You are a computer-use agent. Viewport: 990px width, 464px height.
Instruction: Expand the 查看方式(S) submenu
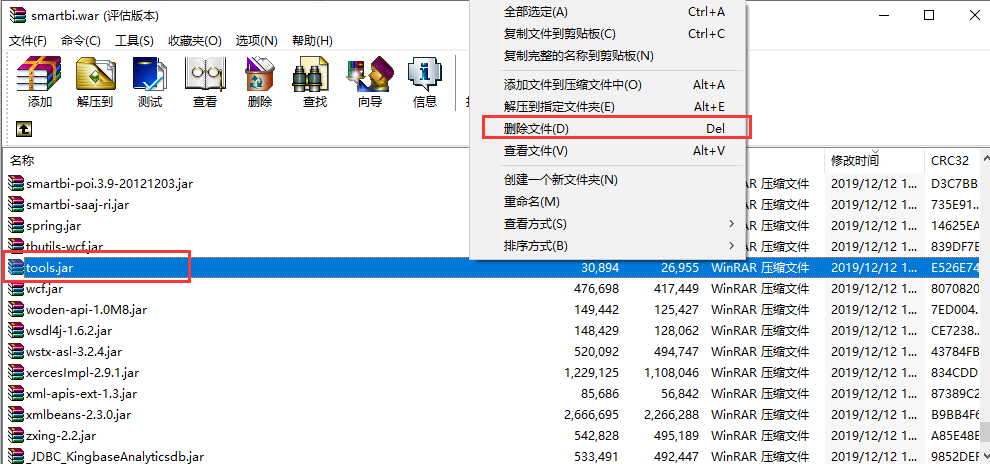[x=609, y=223]
